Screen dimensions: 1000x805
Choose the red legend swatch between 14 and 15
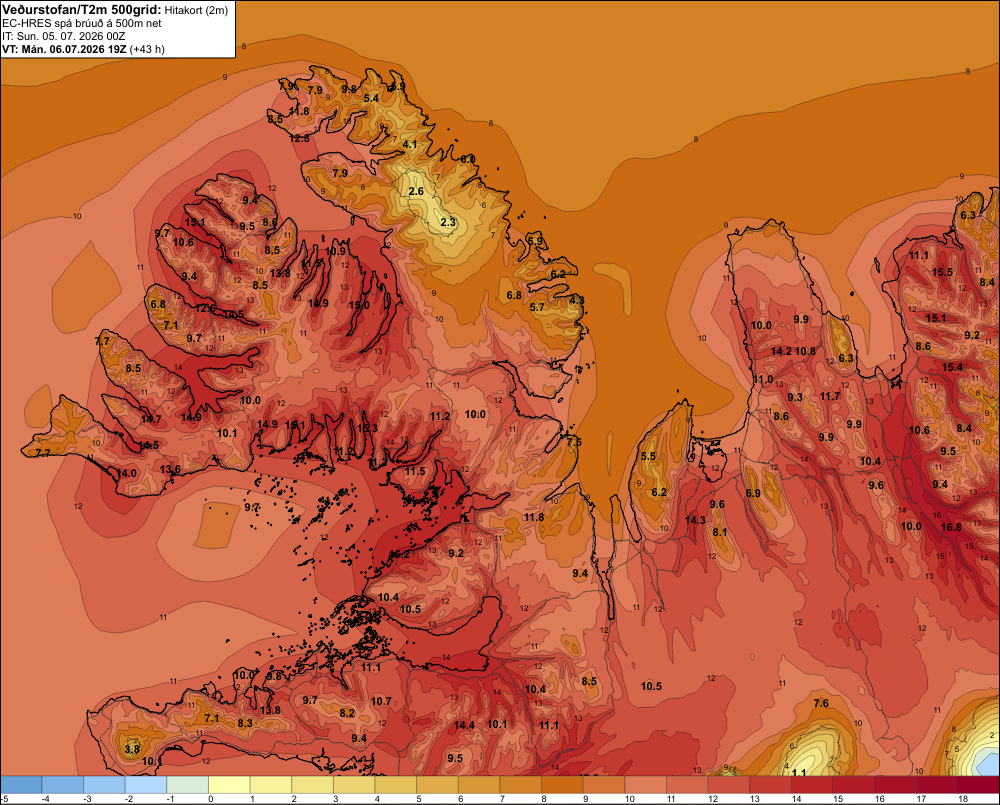tap(812, 785)
